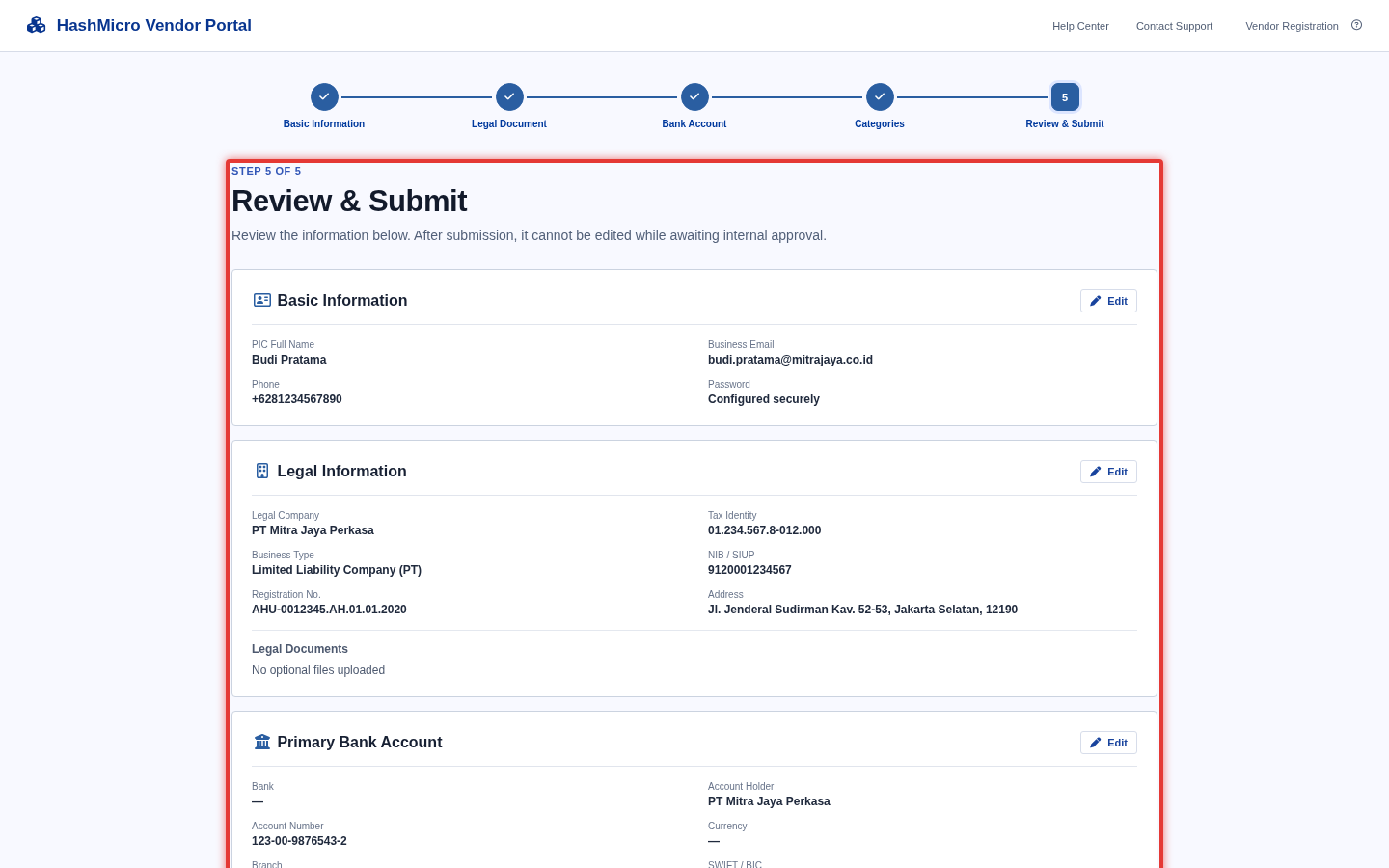
Task: Click PT Mitra Jaya Perkasa under Legal Company
Action: (x=313, y=530)
